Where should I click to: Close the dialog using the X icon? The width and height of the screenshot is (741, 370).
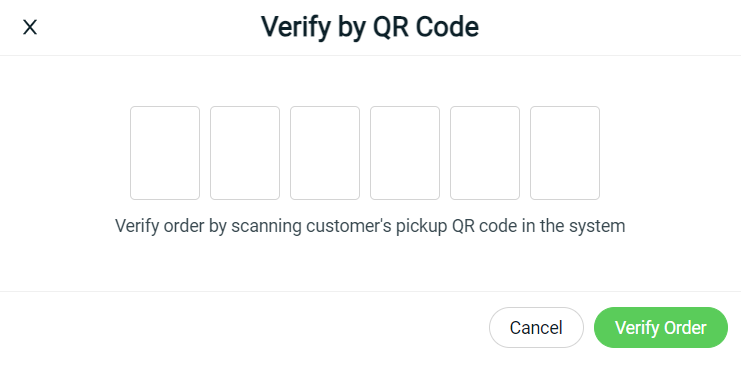tap(30, 27)
